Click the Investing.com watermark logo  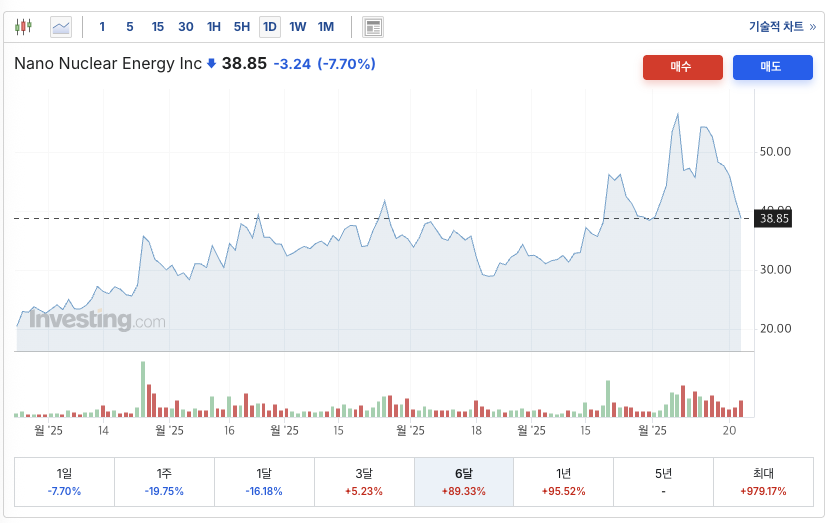point(97,321)
